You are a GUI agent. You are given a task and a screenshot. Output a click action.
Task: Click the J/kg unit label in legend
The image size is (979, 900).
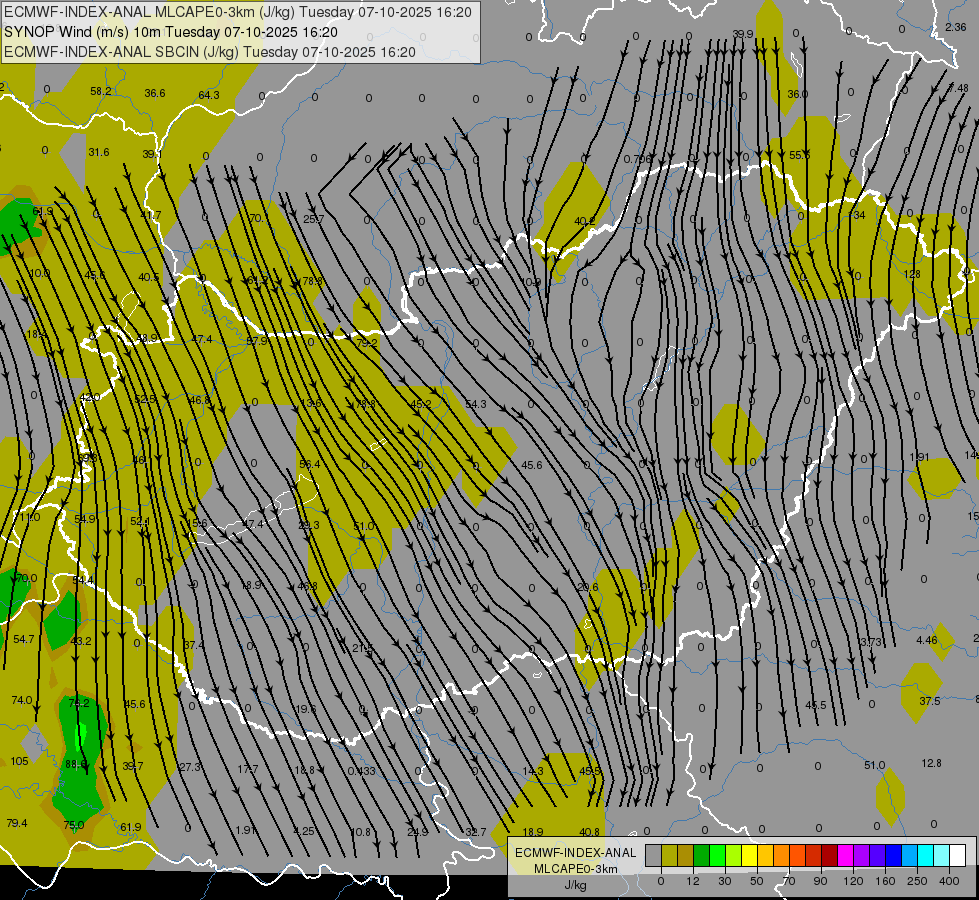coord(575,884)
